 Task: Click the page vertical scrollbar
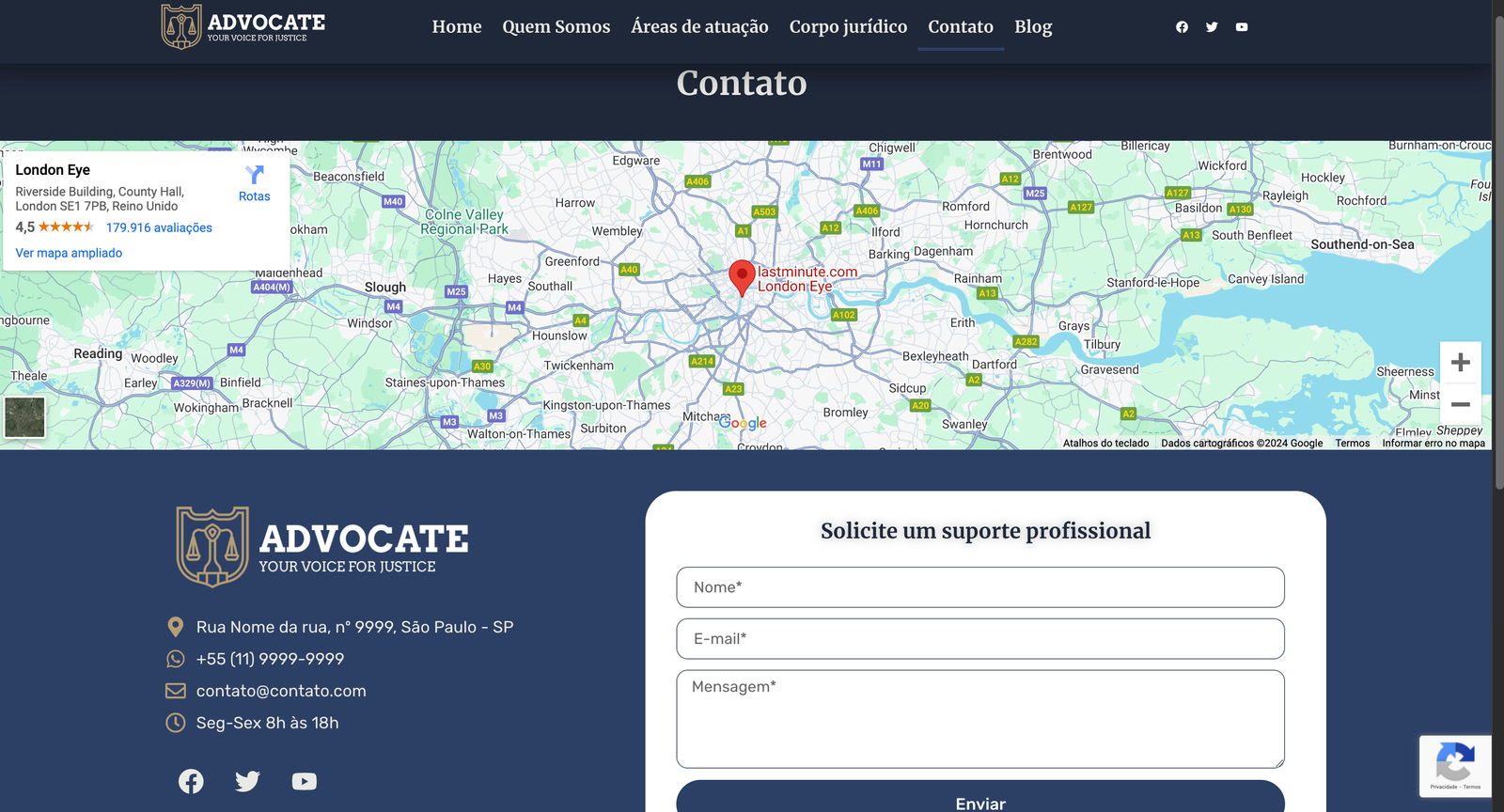(x=1498, y=254)
